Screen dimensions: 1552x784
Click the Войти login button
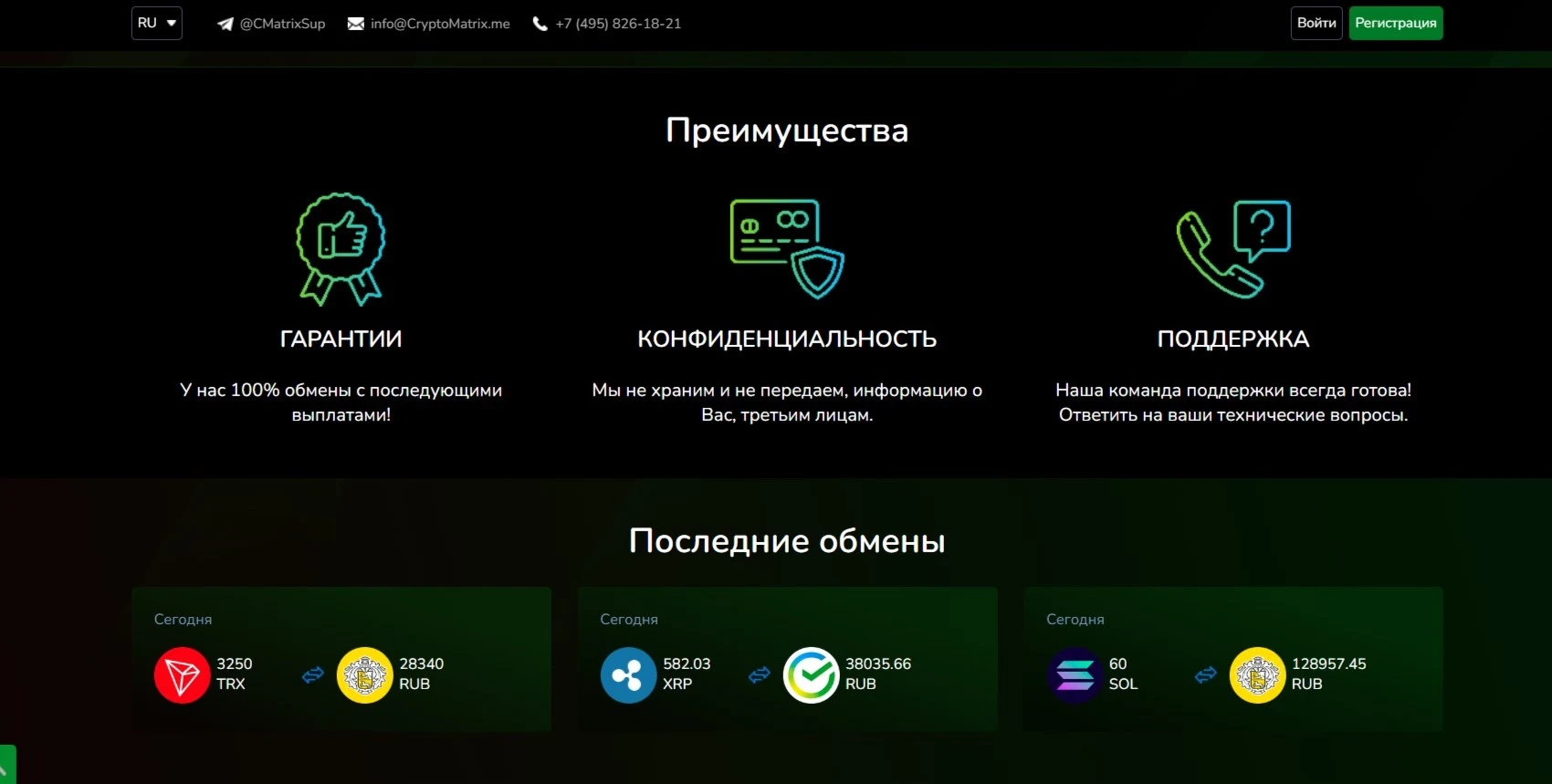pos(1316,23)
